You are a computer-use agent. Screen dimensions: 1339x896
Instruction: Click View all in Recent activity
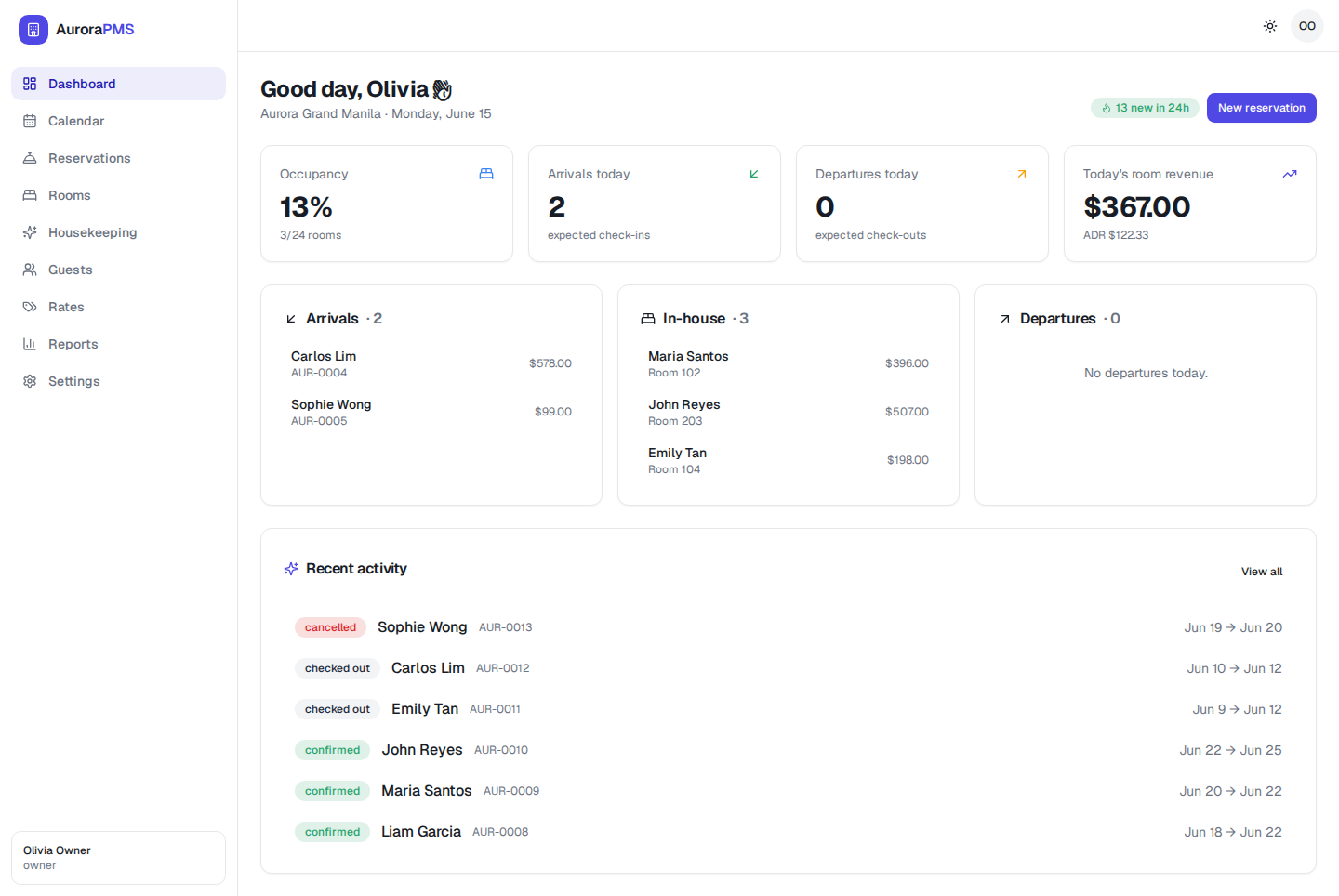tap(1262, 572)
